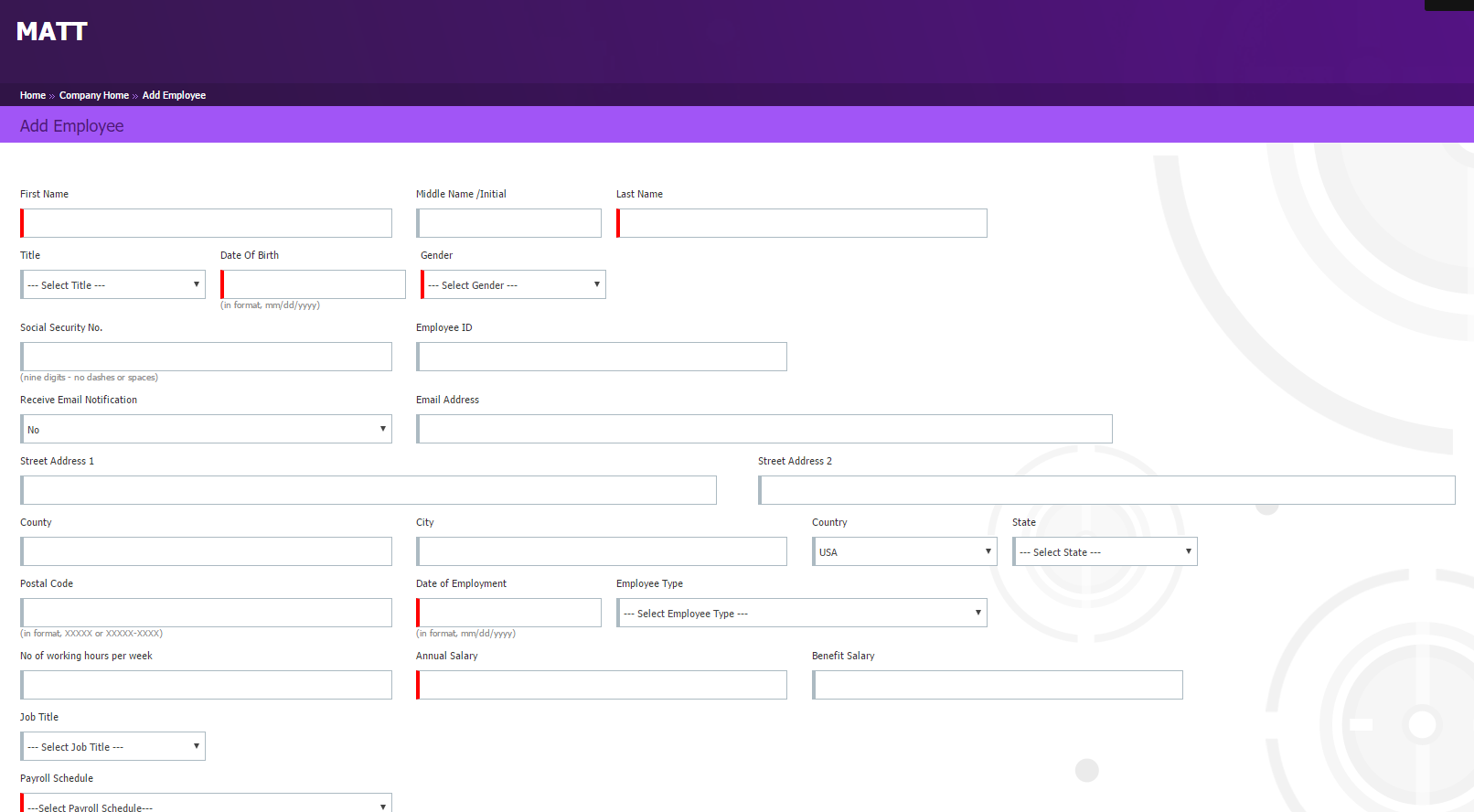Click the MATT logo
The width and height of the screenshot is (1474, 812).
click(51, 32)
